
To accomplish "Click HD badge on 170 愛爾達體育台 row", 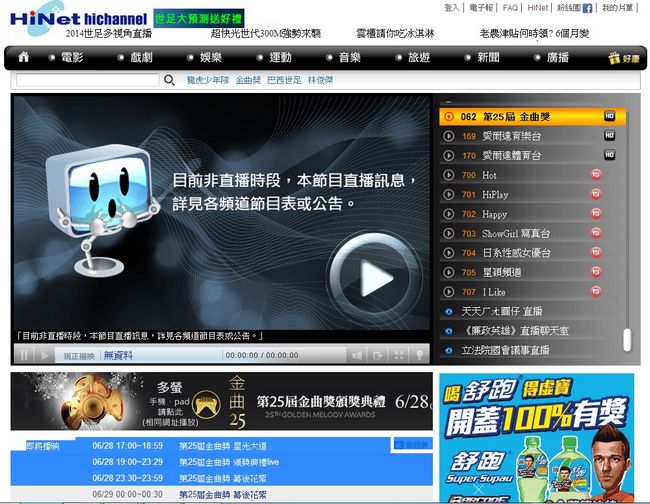I will (x=609, y=155).
